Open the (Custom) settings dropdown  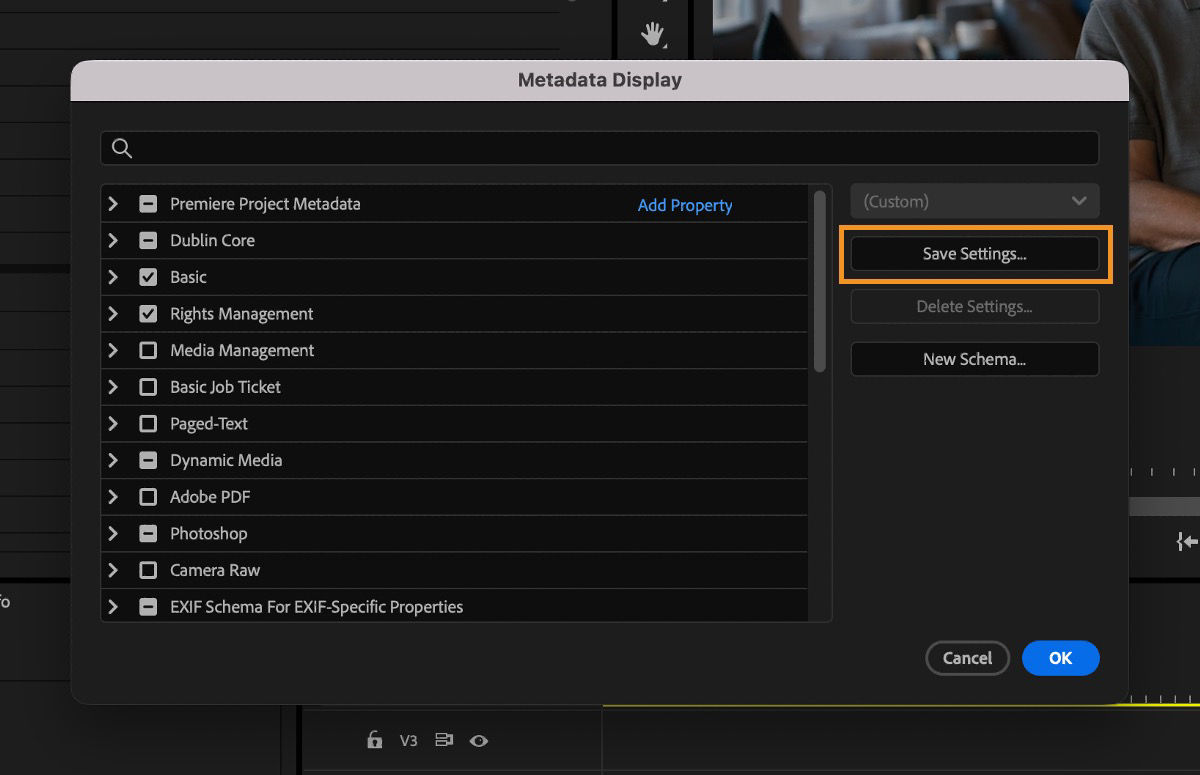pos(974,200)
